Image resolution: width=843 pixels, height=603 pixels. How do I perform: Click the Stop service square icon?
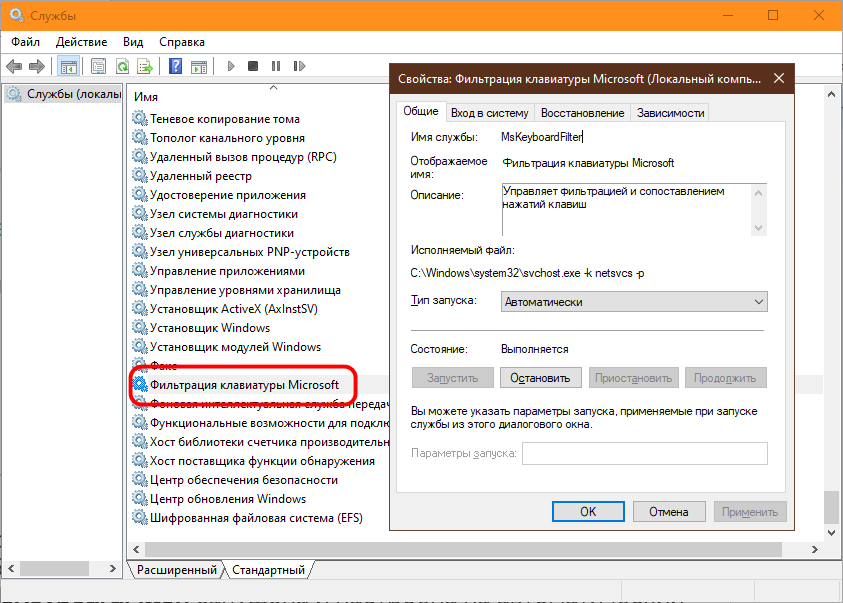tap(253, 66)
